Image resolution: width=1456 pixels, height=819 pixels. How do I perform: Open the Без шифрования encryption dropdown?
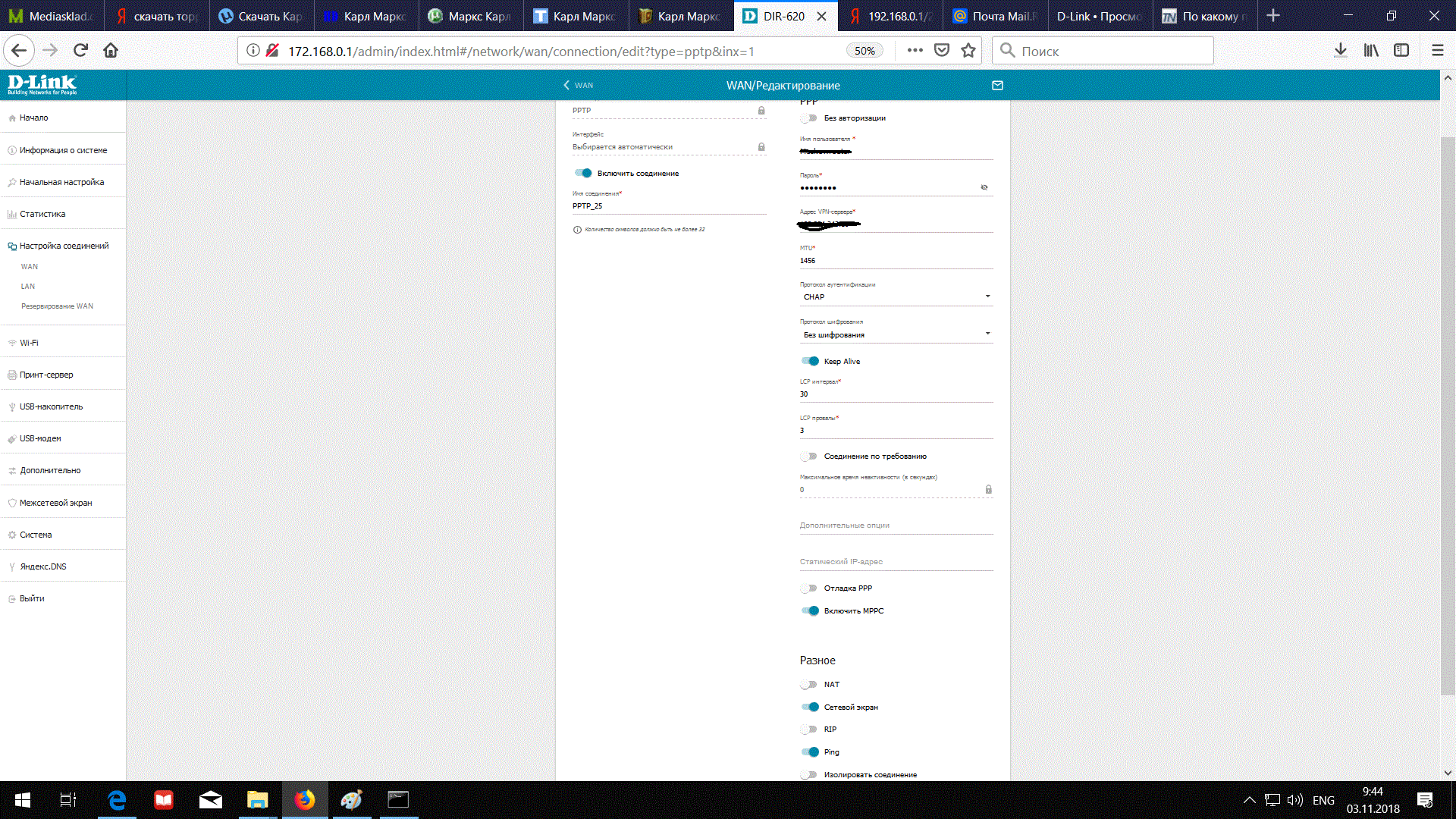(896, 334)
